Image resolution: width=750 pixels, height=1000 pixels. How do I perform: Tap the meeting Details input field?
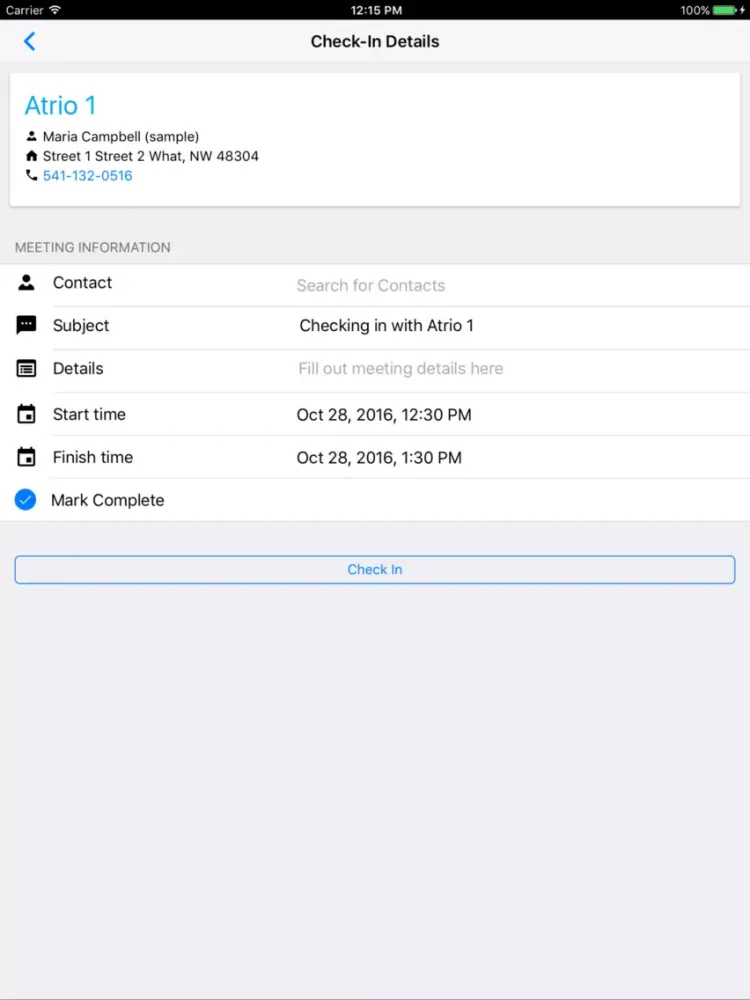tap(400, 369)
